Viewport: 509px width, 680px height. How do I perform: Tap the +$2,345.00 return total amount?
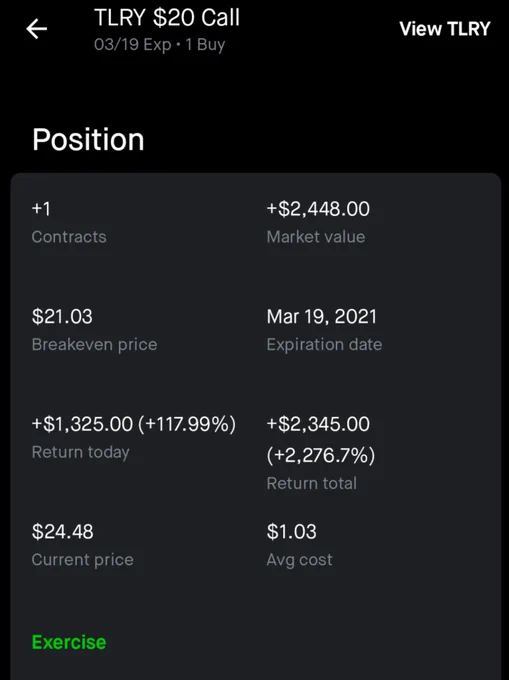(318, 424)
